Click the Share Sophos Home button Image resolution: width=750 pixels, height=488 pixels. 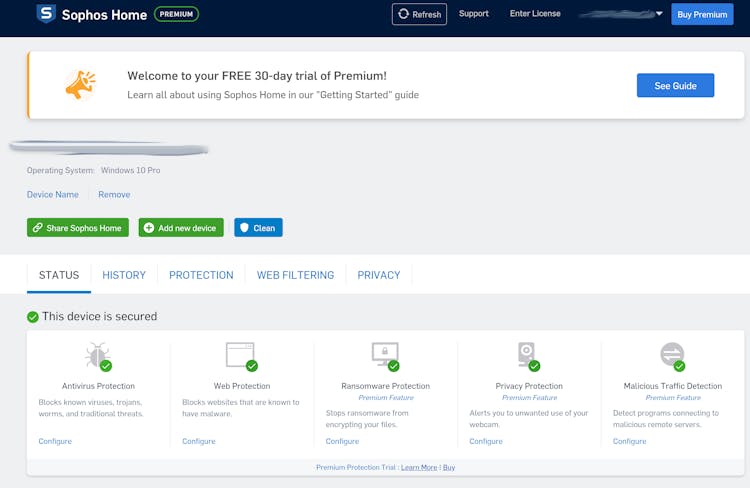click(78, 228)
